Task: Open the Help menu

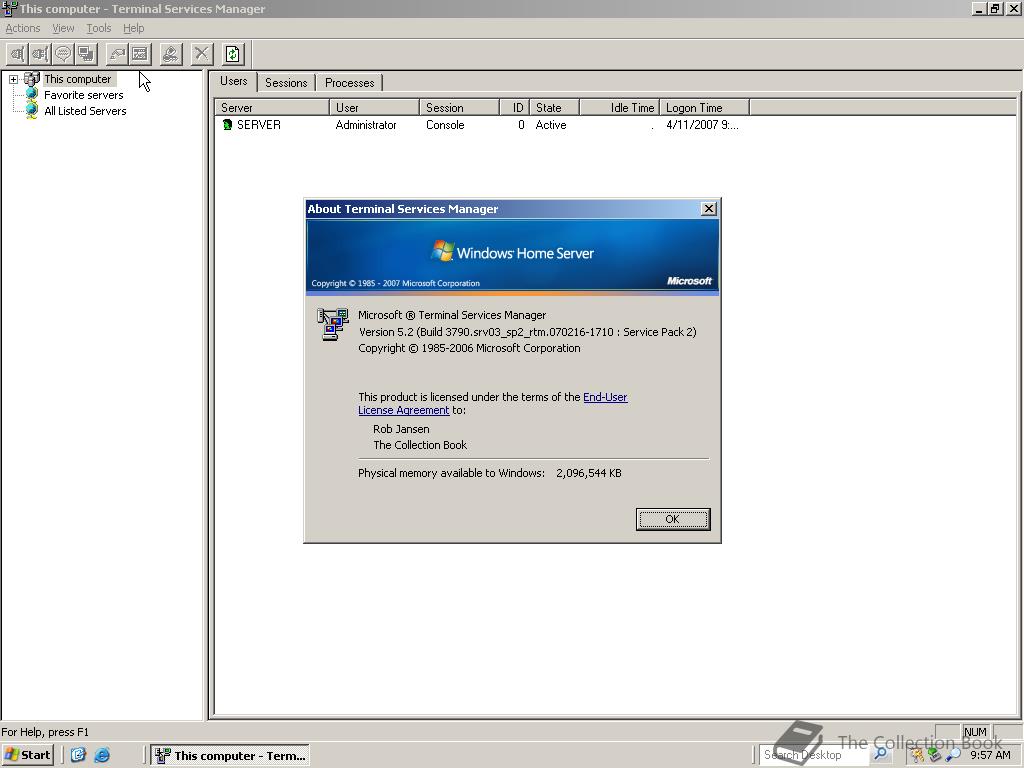Action: click(133, 28)
